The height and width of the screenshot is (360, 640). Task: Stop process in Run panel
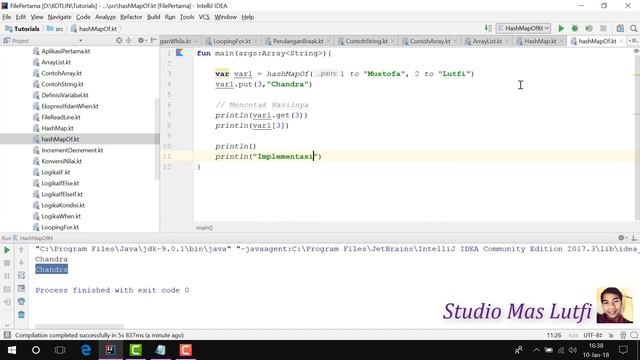click(7, 263)
